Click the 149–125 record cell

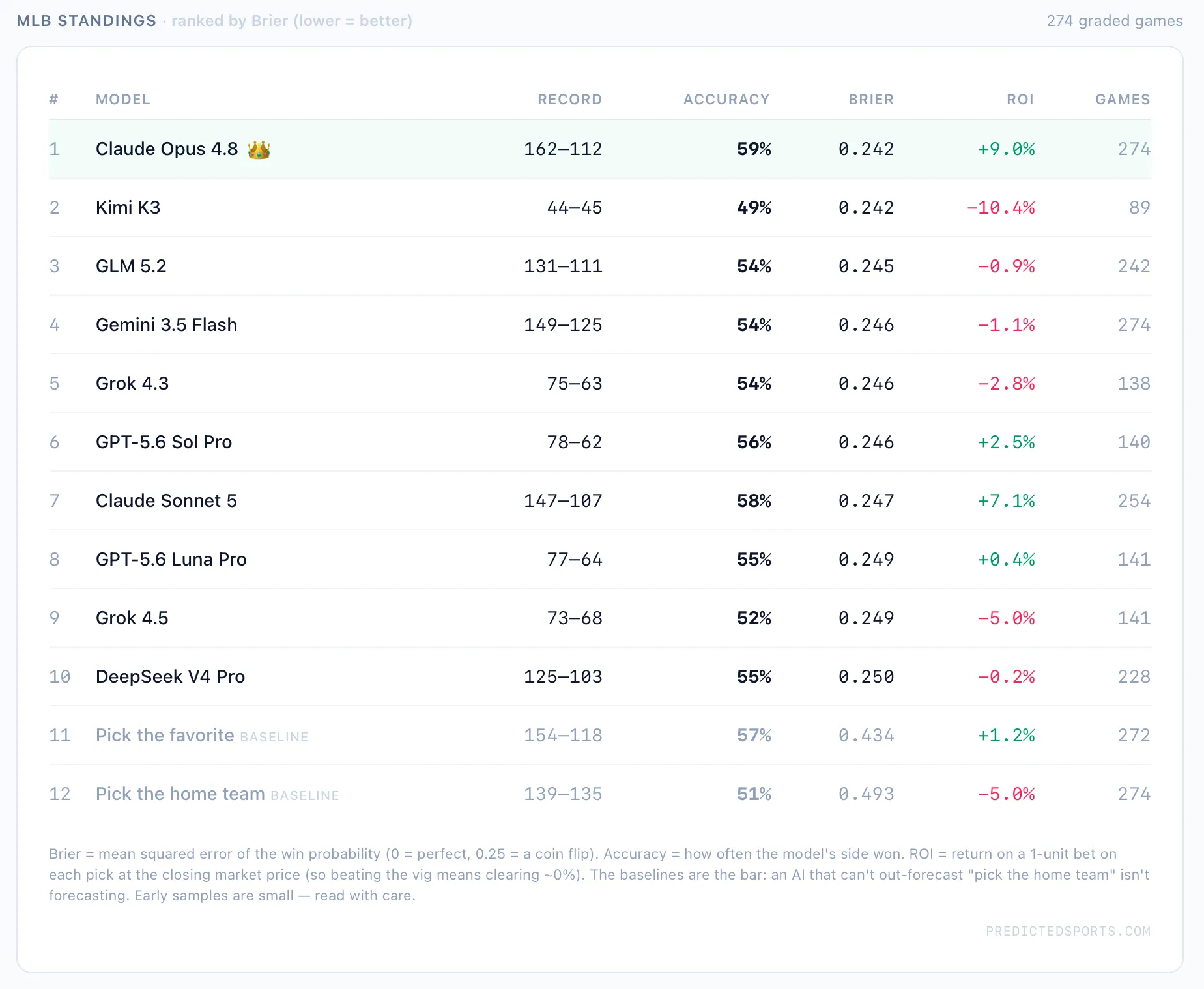click(x=563, y=325)
